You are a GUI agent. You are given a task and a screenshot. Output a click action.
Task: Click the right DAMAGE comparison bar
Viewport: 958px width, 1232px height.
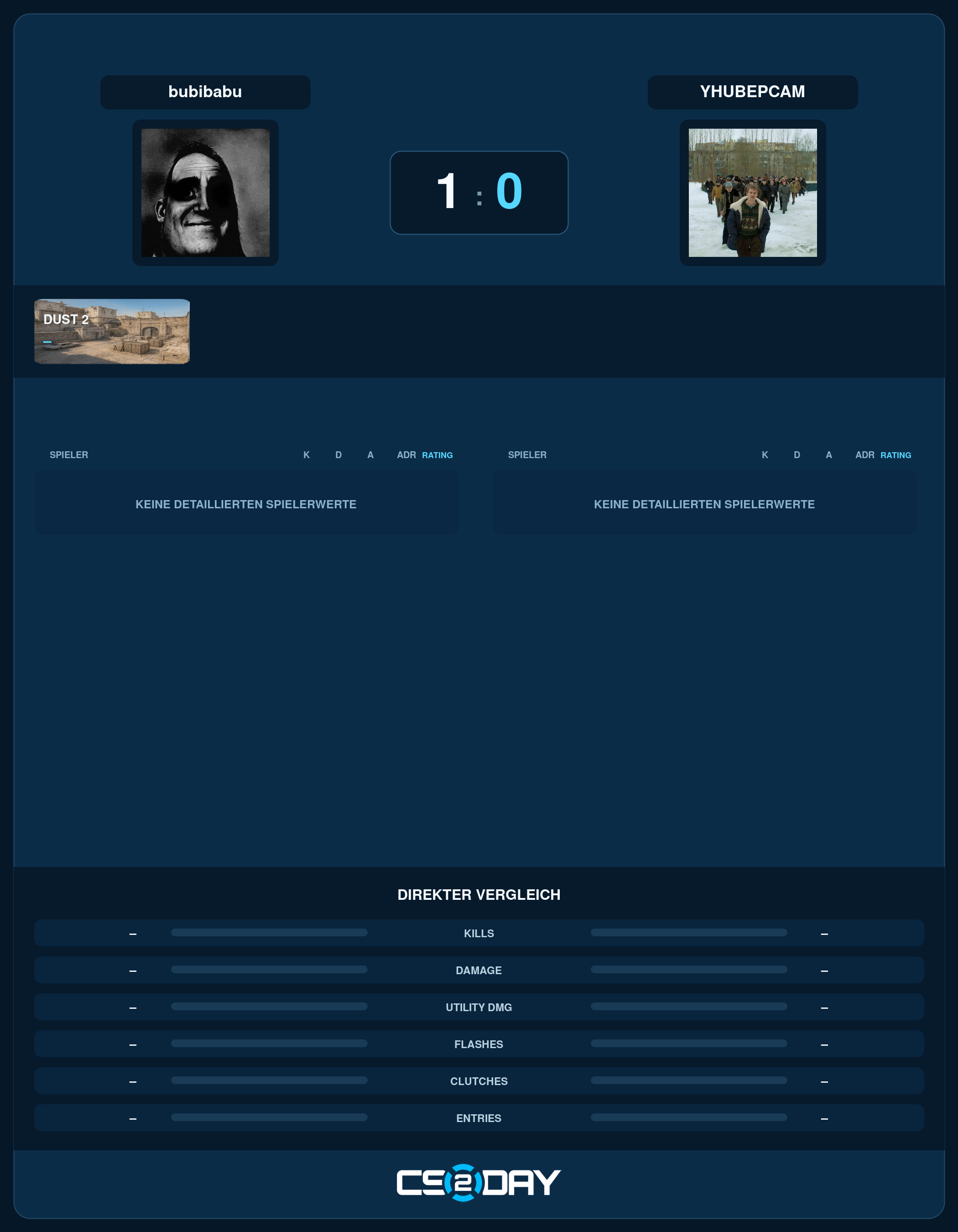688,969
